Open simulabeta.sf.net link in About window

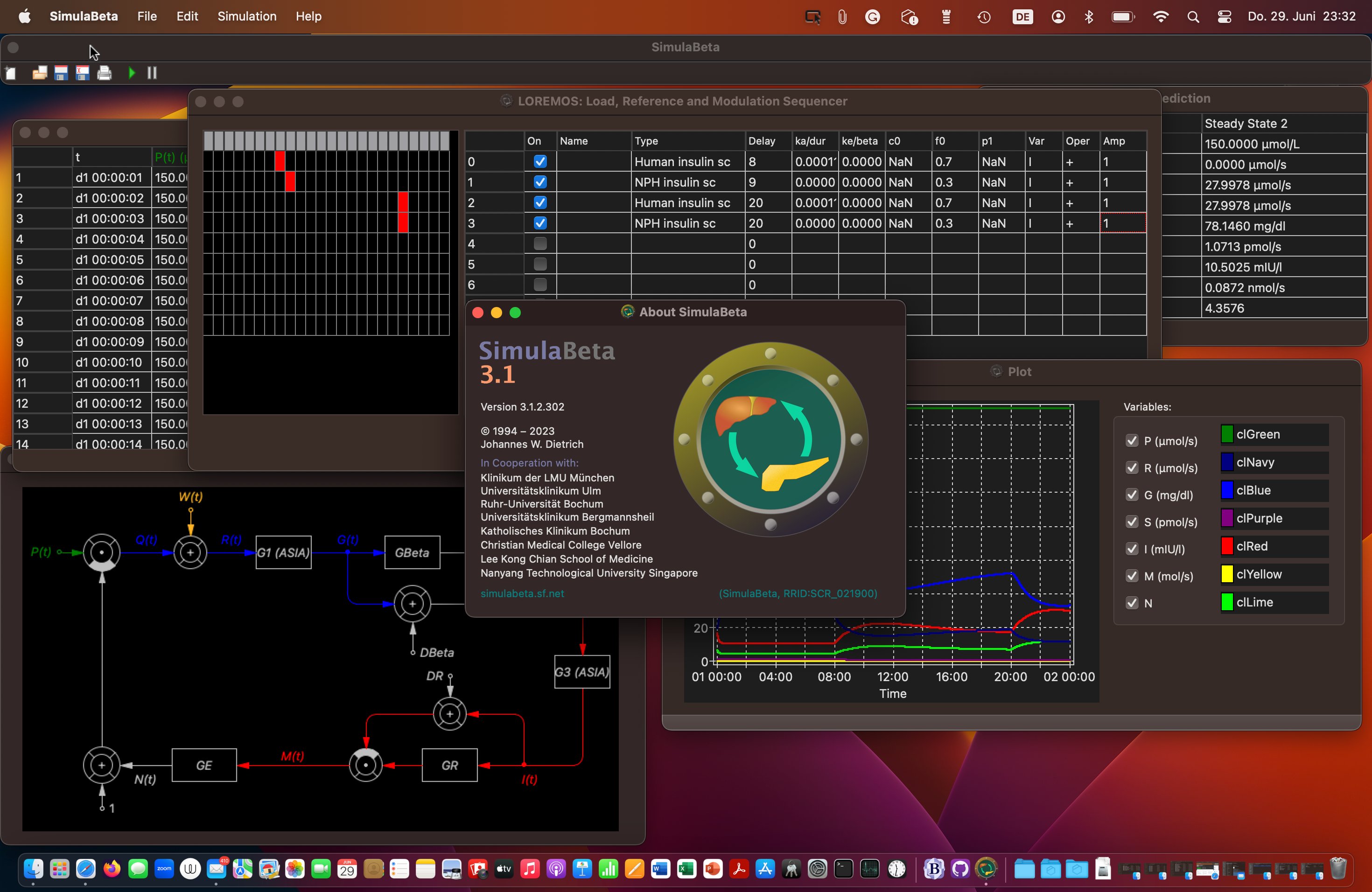[522, 593]
